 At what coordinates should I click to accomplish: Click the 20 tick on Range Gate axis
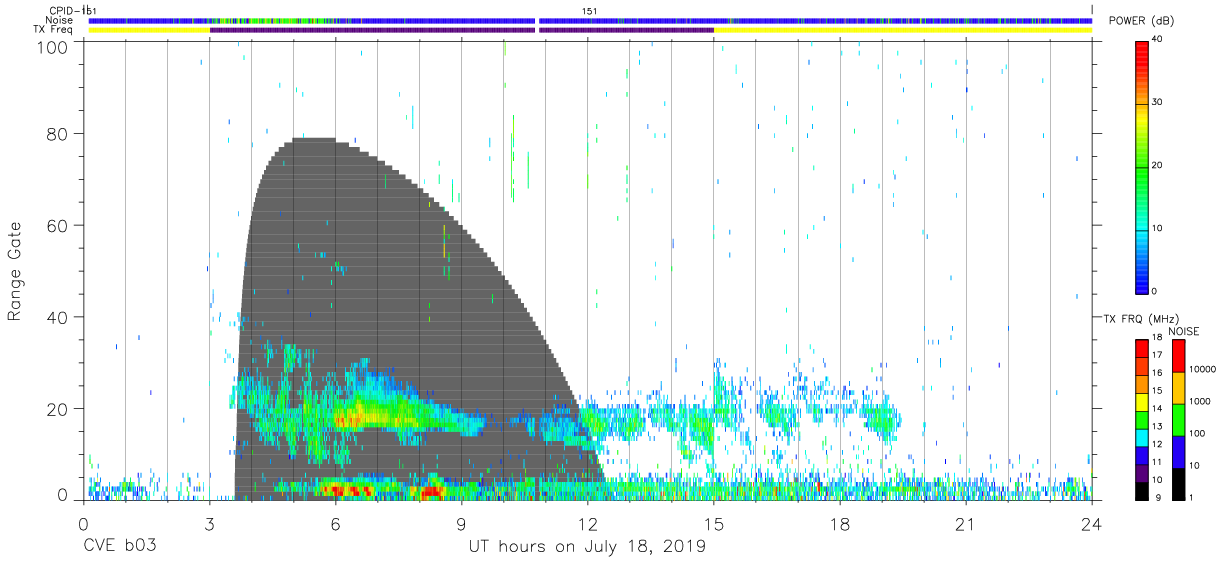coord(56,409)
